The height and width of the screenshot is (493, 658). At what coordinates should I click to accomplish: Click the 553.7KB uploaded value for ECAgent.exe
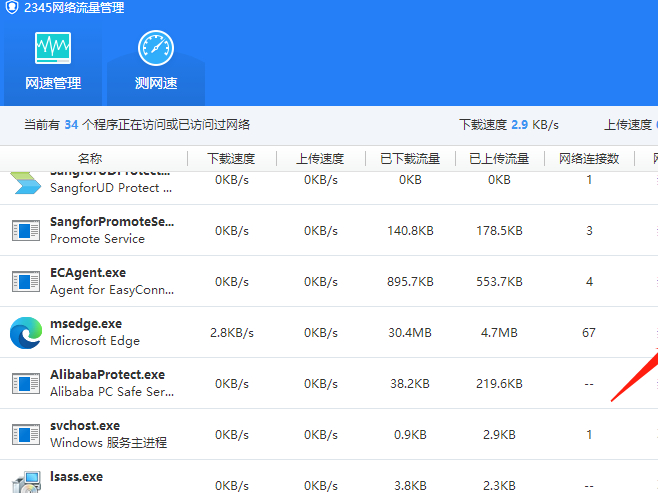[499, 282]
